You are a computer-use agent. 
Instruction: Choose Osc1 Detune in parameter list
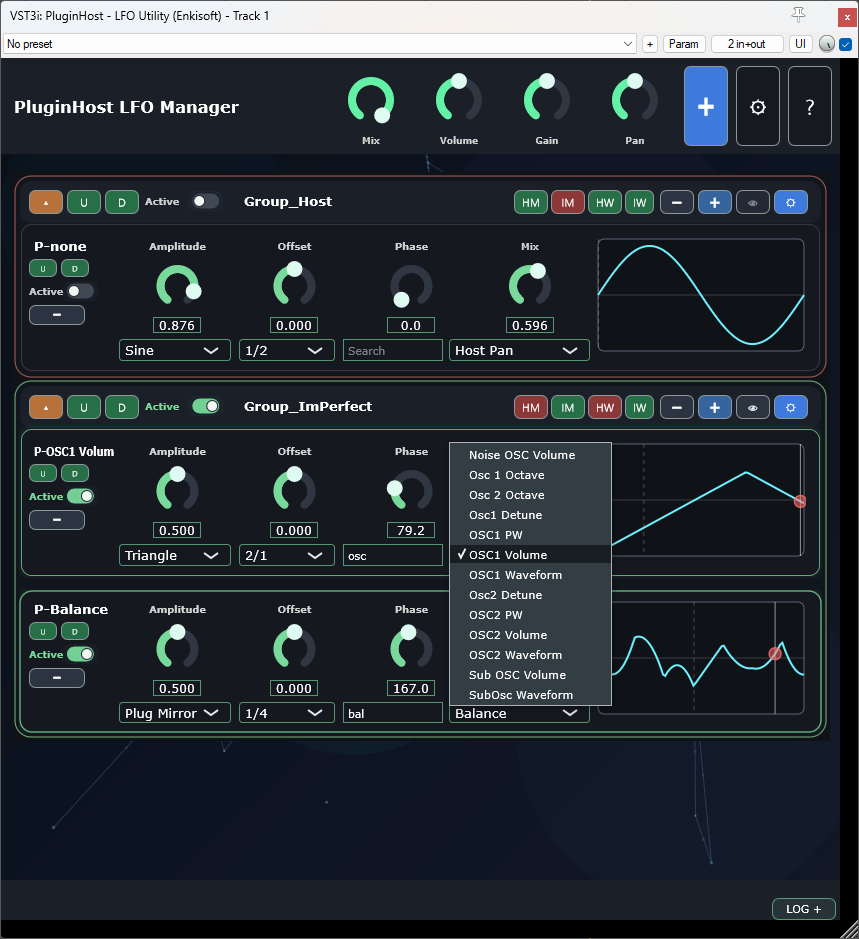pyautogui.click(x=530, y=515)
